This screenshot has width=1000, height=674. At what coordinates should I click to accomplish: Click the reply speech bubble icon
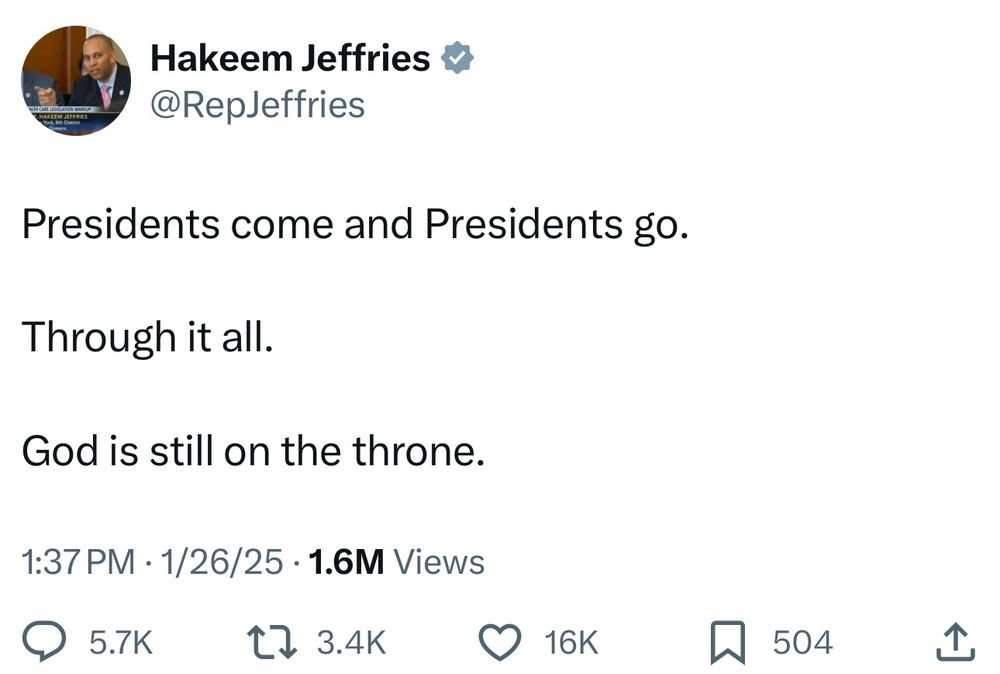pyautogui.click(x=44, y=642)
